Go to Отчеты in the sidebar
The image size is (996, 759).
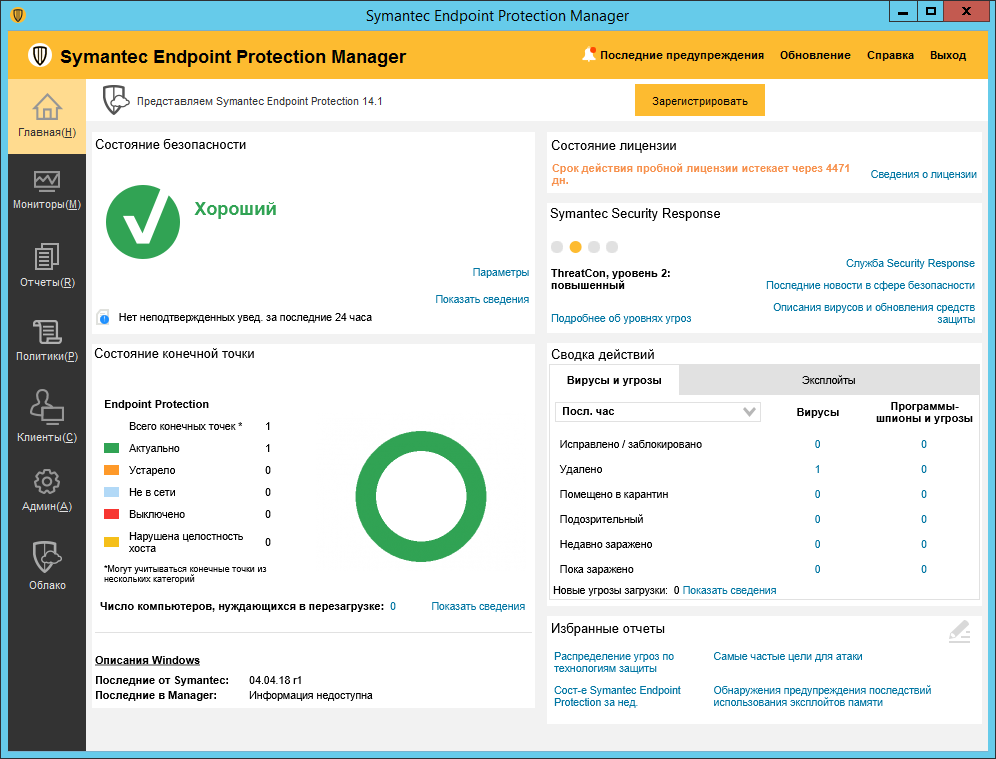coord(47,265)
